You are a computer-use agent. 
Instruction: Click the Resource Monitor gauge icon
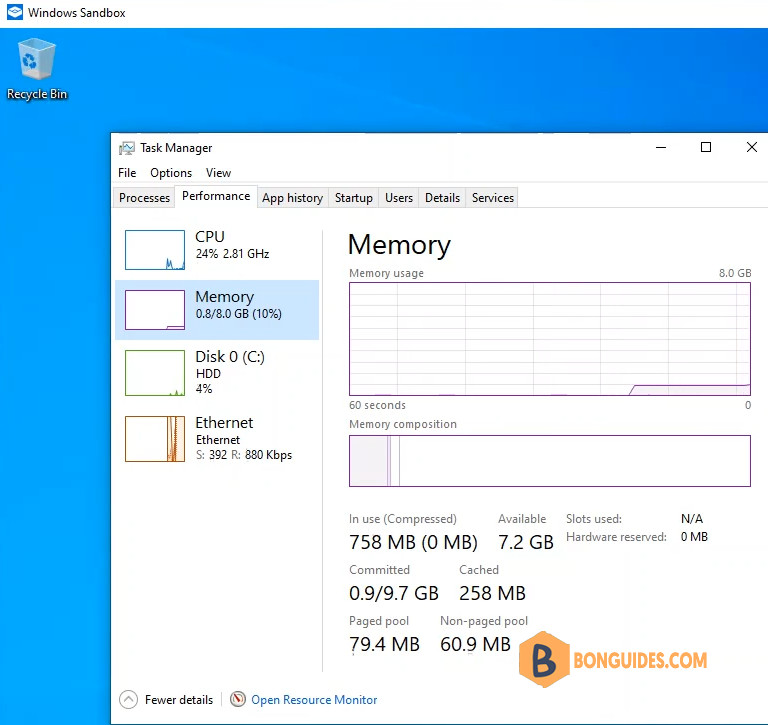click(238, 699)
